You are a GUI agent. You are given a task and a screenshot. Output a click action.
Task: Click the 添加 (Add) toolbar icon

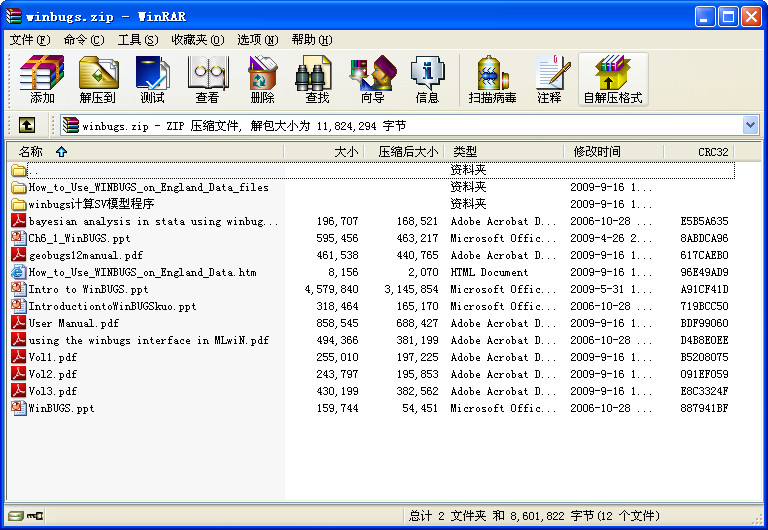(42, 79)
